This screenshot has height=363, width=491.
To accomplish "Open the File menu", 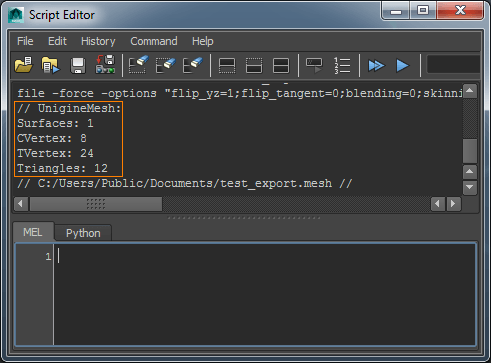I will [25, 41].
